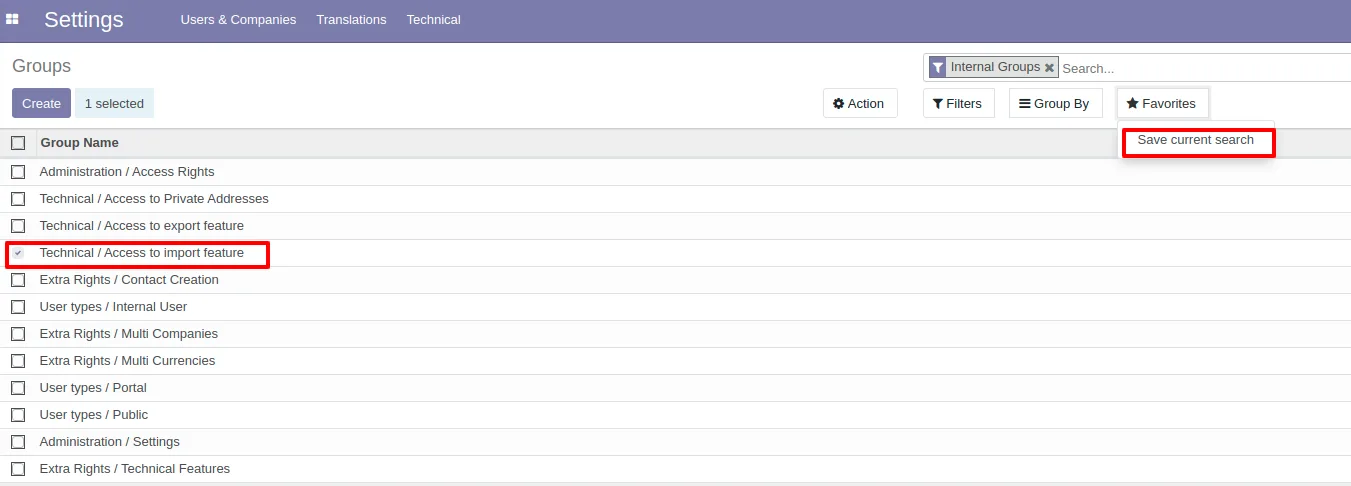Check Administration / Settings checkbox
Image resolution: width=1351 pixels, height=486 pixels.
tap(18, 442)
